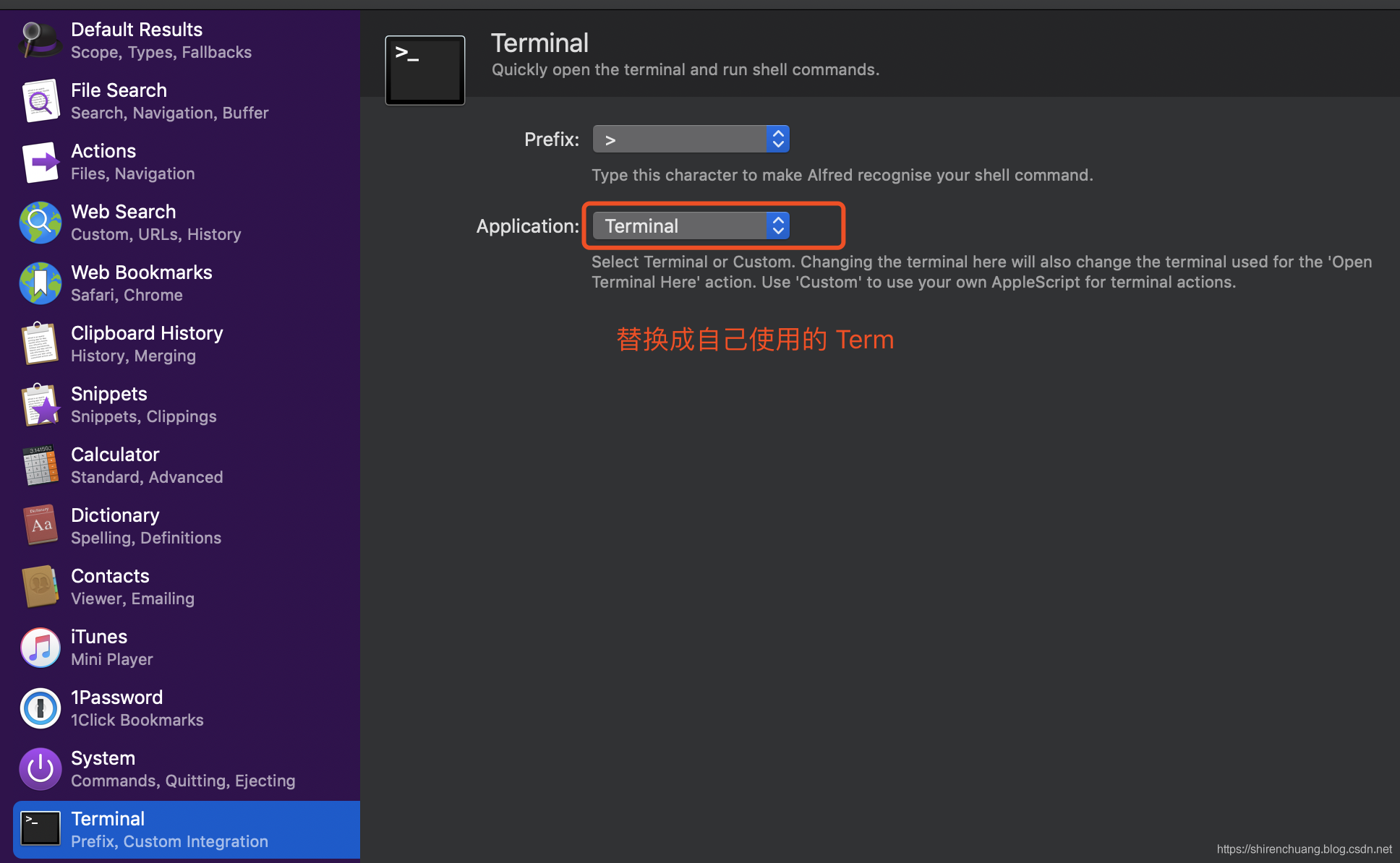Click the large Terminal prompt header icon
The image size is (1400, 863).
tap(425, 70)
